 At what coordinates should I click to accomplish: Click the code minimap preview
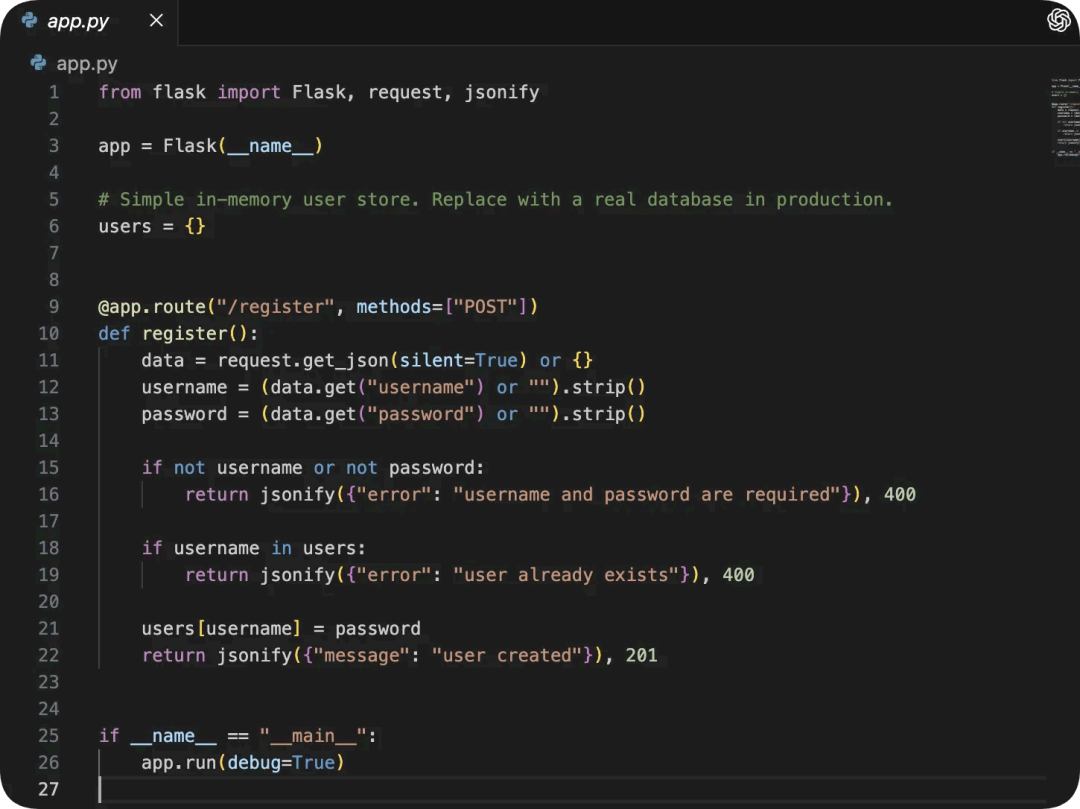click(1064, 117)
